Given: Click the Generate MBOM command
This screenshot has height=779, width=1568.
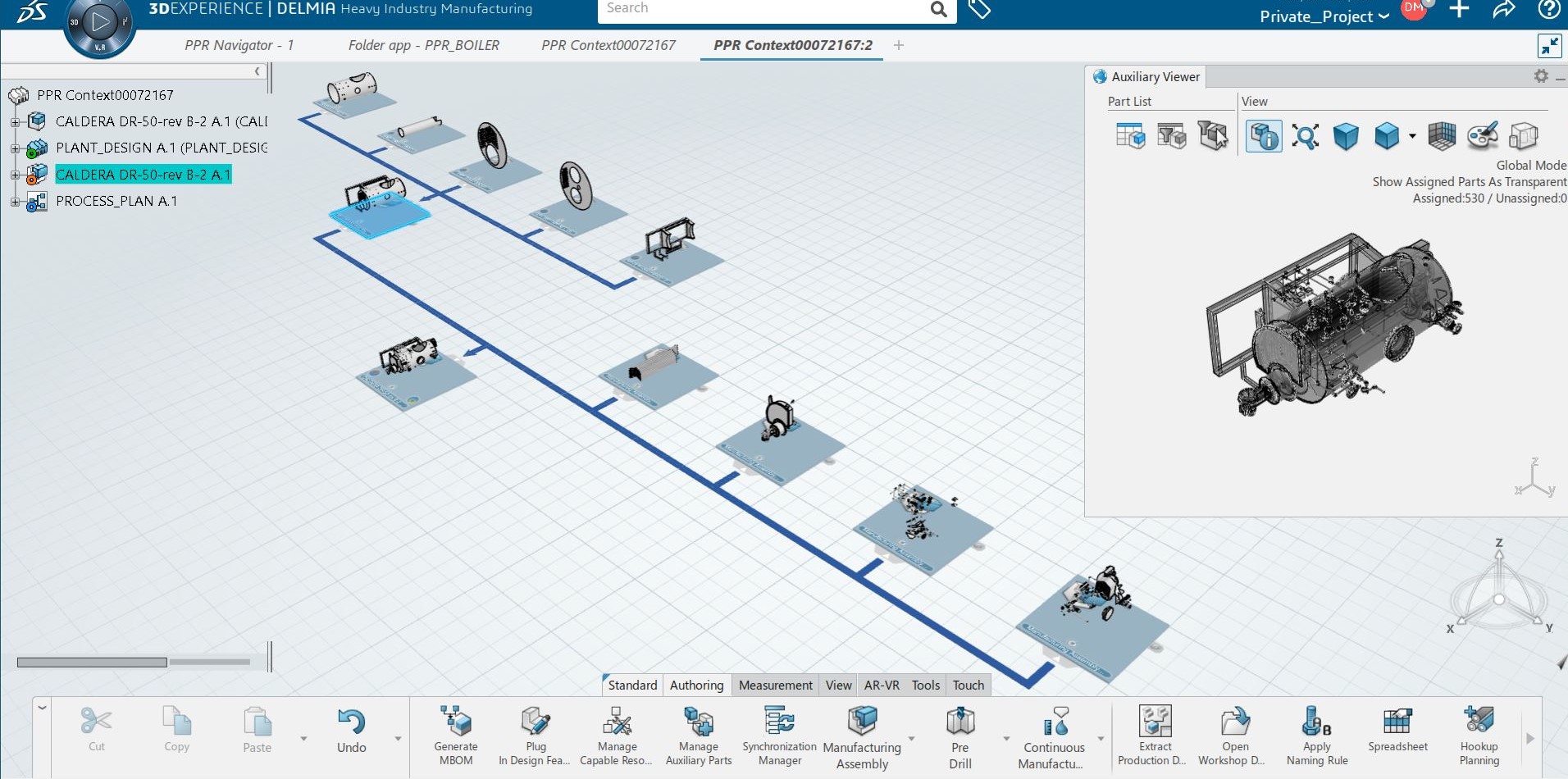Looking at the screenshot, I should tap(455, 736).
